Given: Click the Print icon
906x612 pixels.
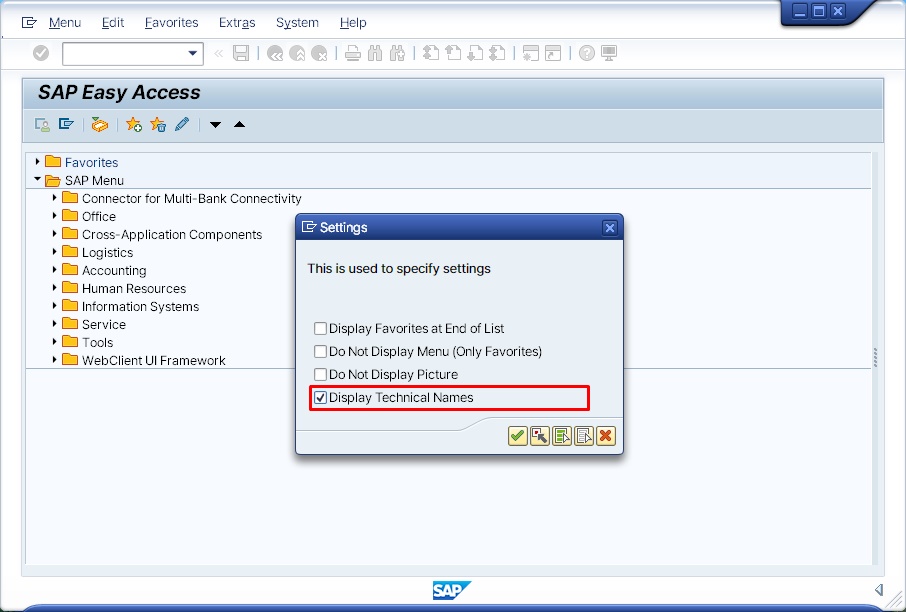Looking at the screenshot, I should click(352, 54).
